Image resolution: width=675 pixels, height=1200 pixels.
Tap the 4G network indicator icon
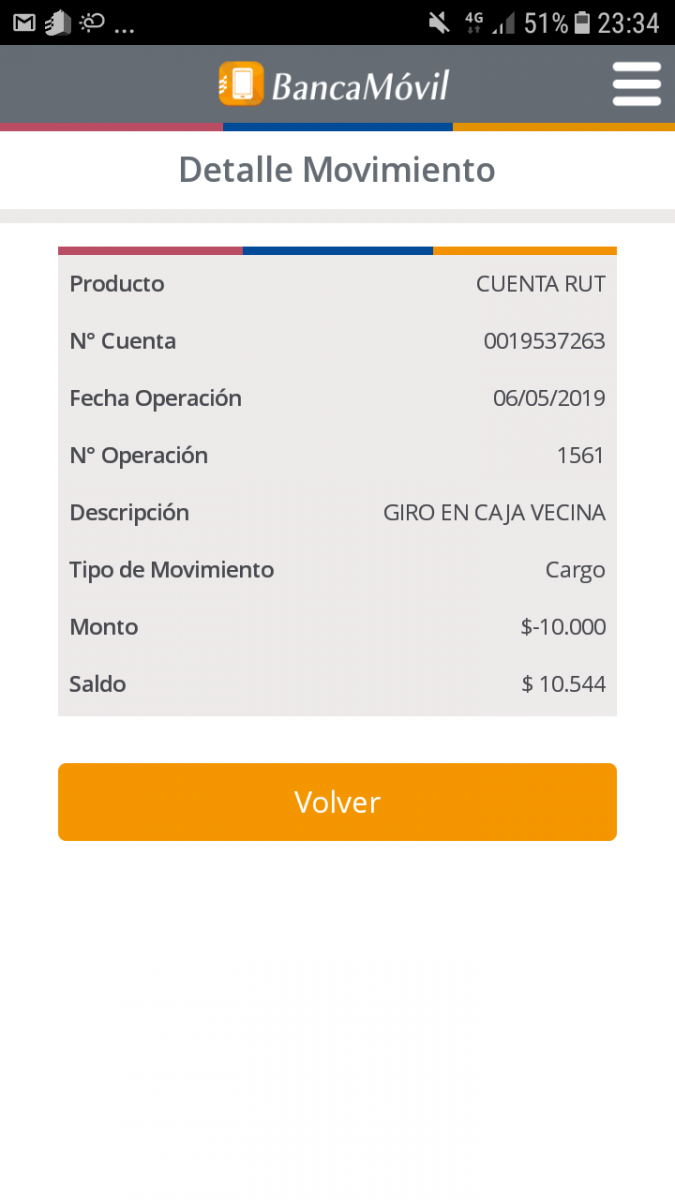point(474,23)
